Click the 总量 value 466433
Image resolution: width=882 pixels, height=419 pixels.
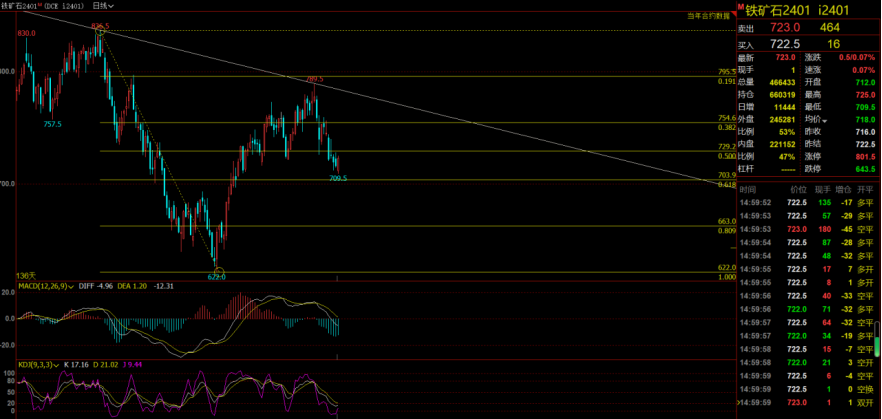tap(782, 82)
